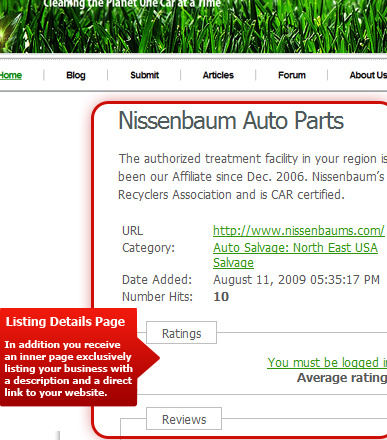Click the 'You must be logged in' link
The image size is (387, 440).
pyautogui.click(x=327, y=363)
